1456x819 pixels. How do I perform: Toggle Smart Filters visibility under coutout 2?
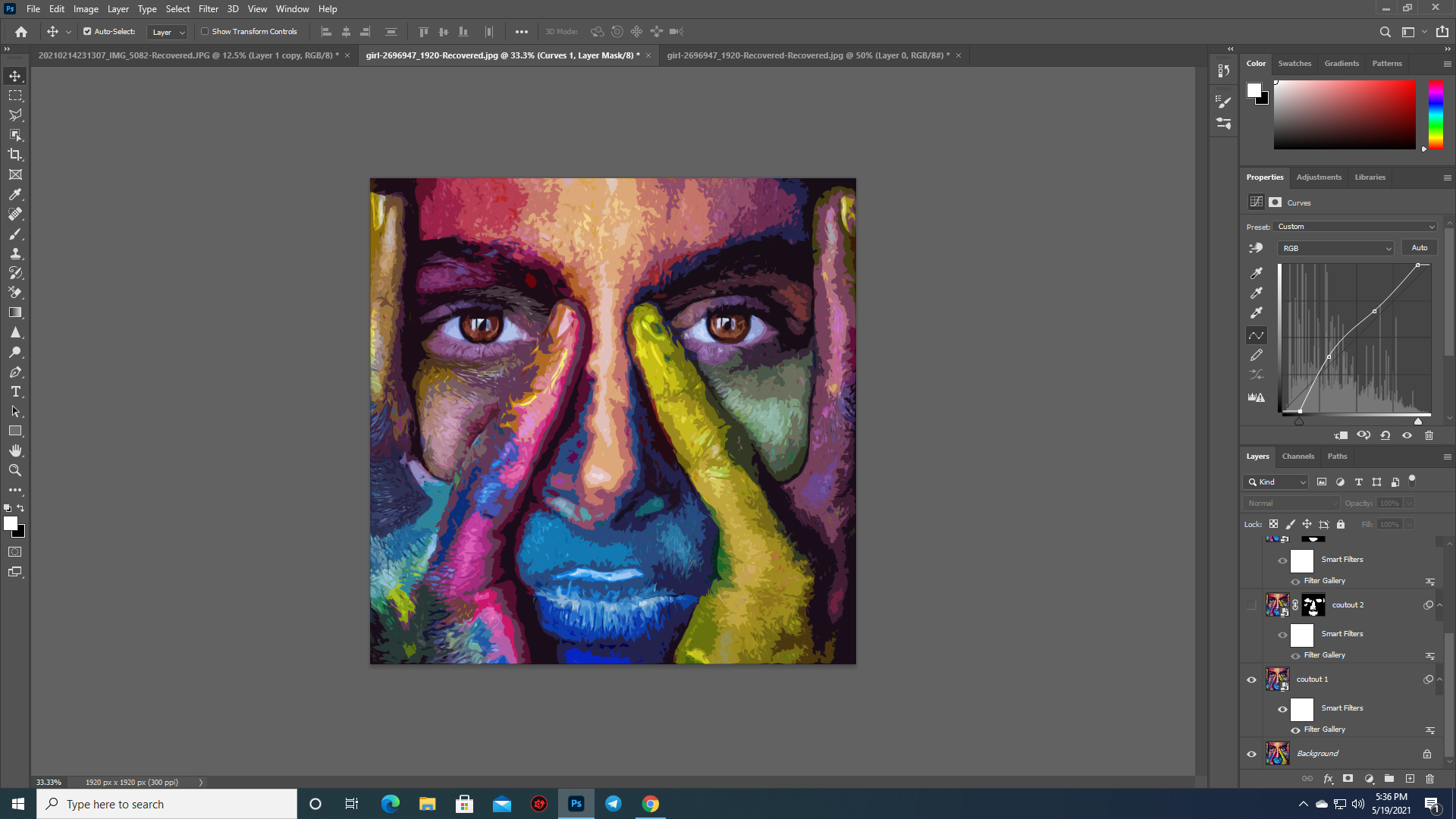(1282, 635)
